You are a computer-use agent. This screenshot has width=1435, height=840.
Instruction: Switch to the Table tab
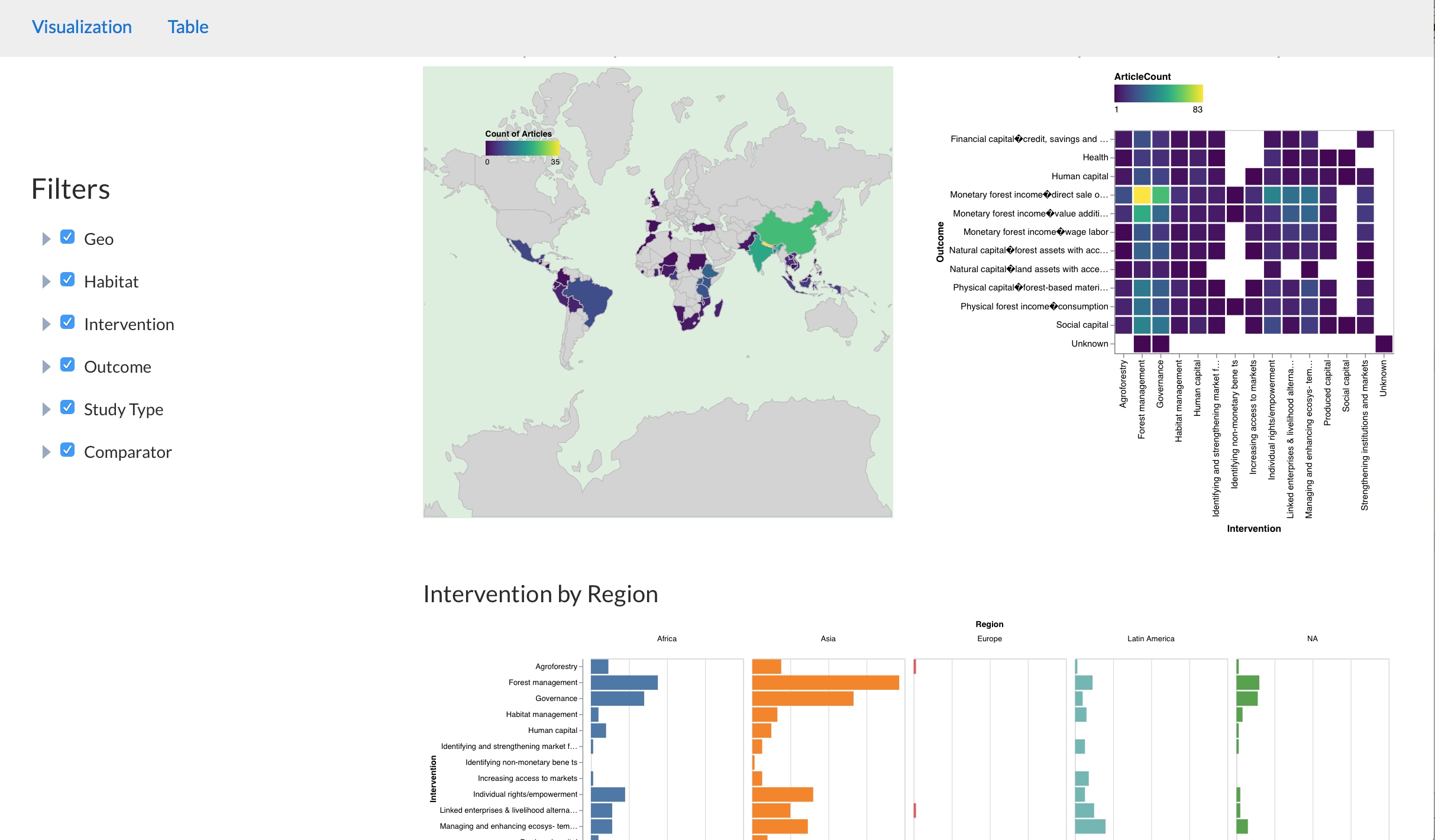[x=188, y=27]
